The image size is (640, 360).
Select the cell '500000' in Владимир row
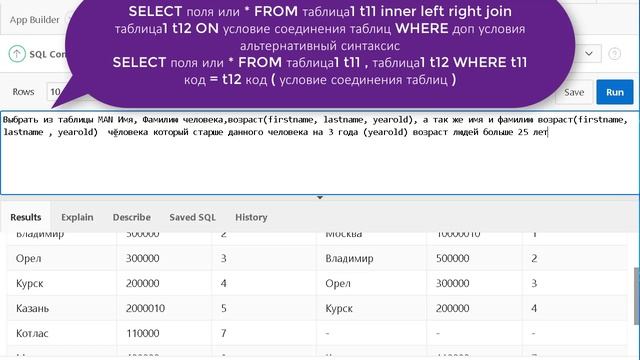click(452, 258)
